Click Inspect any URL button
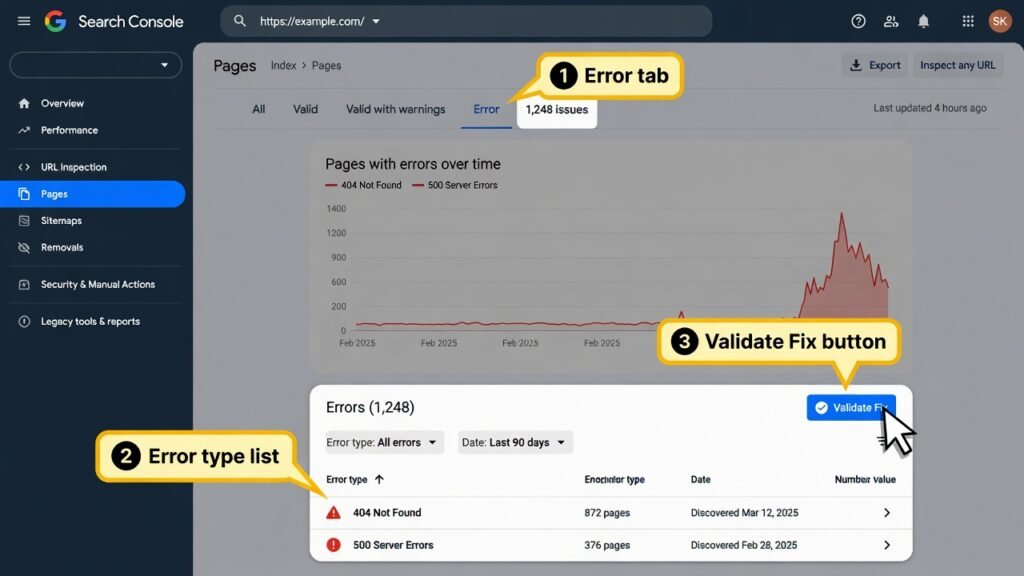This screenshot has width=1024, height=576. click(x=957, y=65)
